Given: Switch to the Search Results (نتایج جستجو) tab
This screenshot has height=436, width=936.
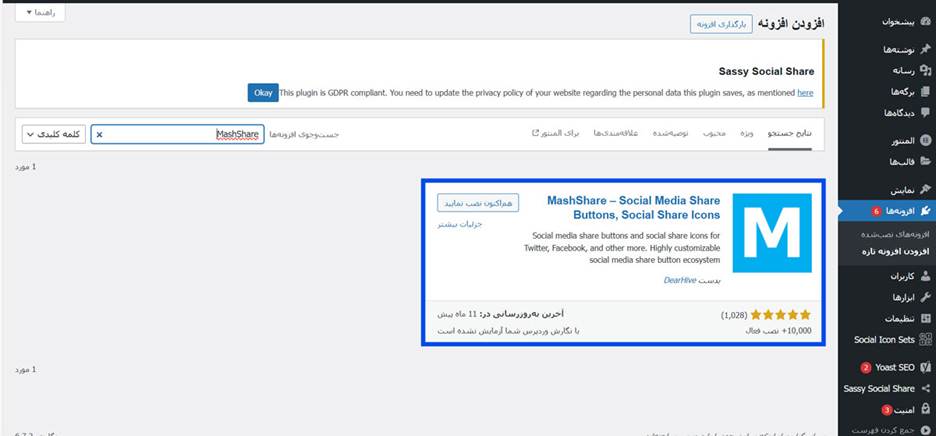Looking at the screenshot, I should click(789, 133).
